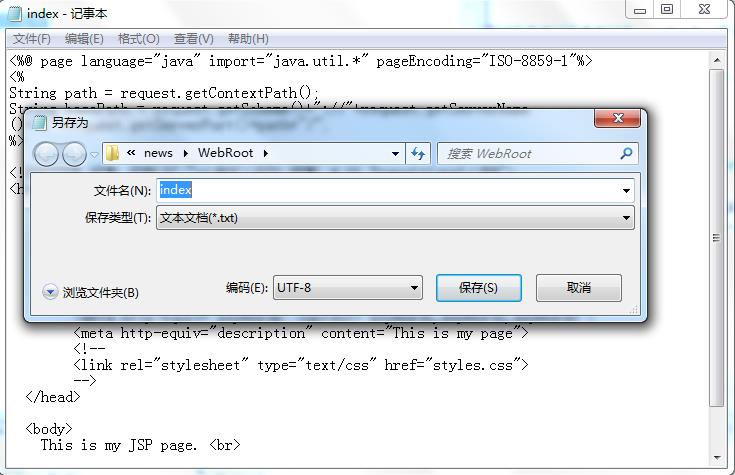Open the Help (帮助) menu
The image size is (735, 475).
tap(248, 39)
